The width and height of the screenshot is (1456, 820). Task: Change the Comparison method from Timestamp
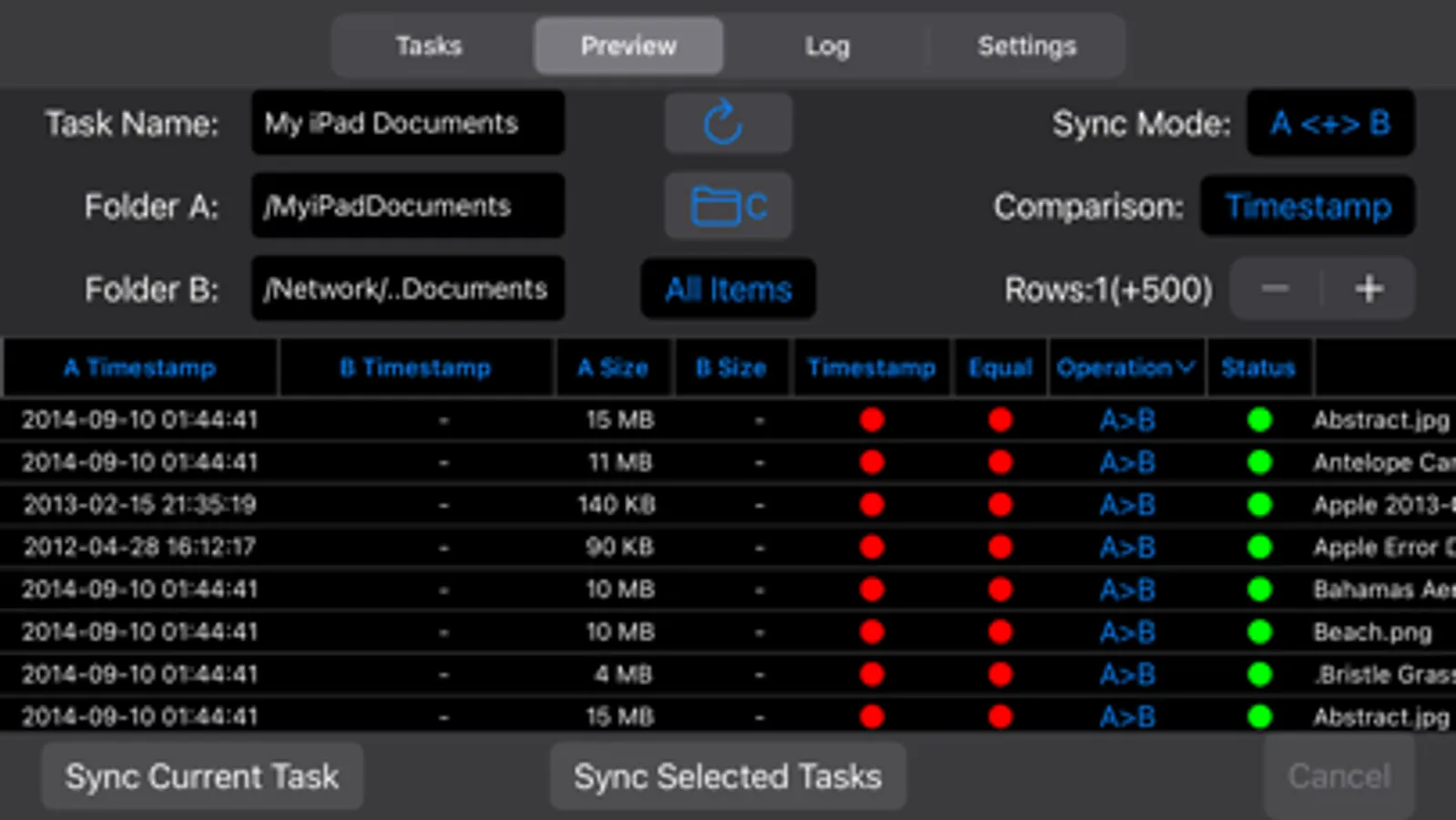(1308, 206)
